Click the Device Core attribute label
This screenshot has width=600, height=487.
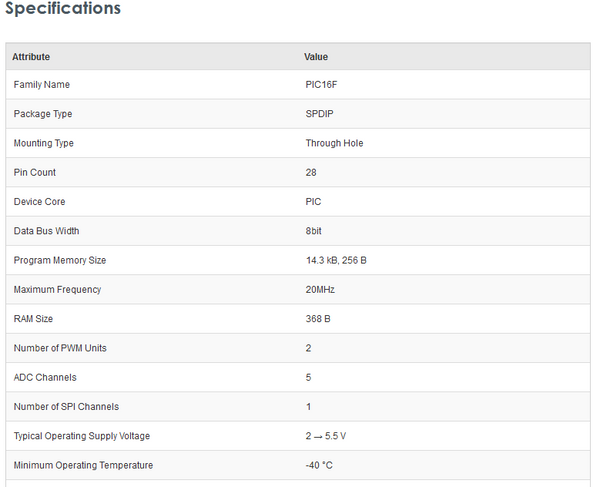pyautogui.click(x=40, y=202)
